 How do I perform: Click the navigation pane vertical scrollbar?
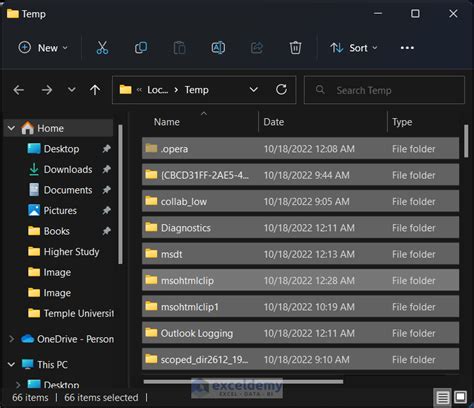[120, 194]
